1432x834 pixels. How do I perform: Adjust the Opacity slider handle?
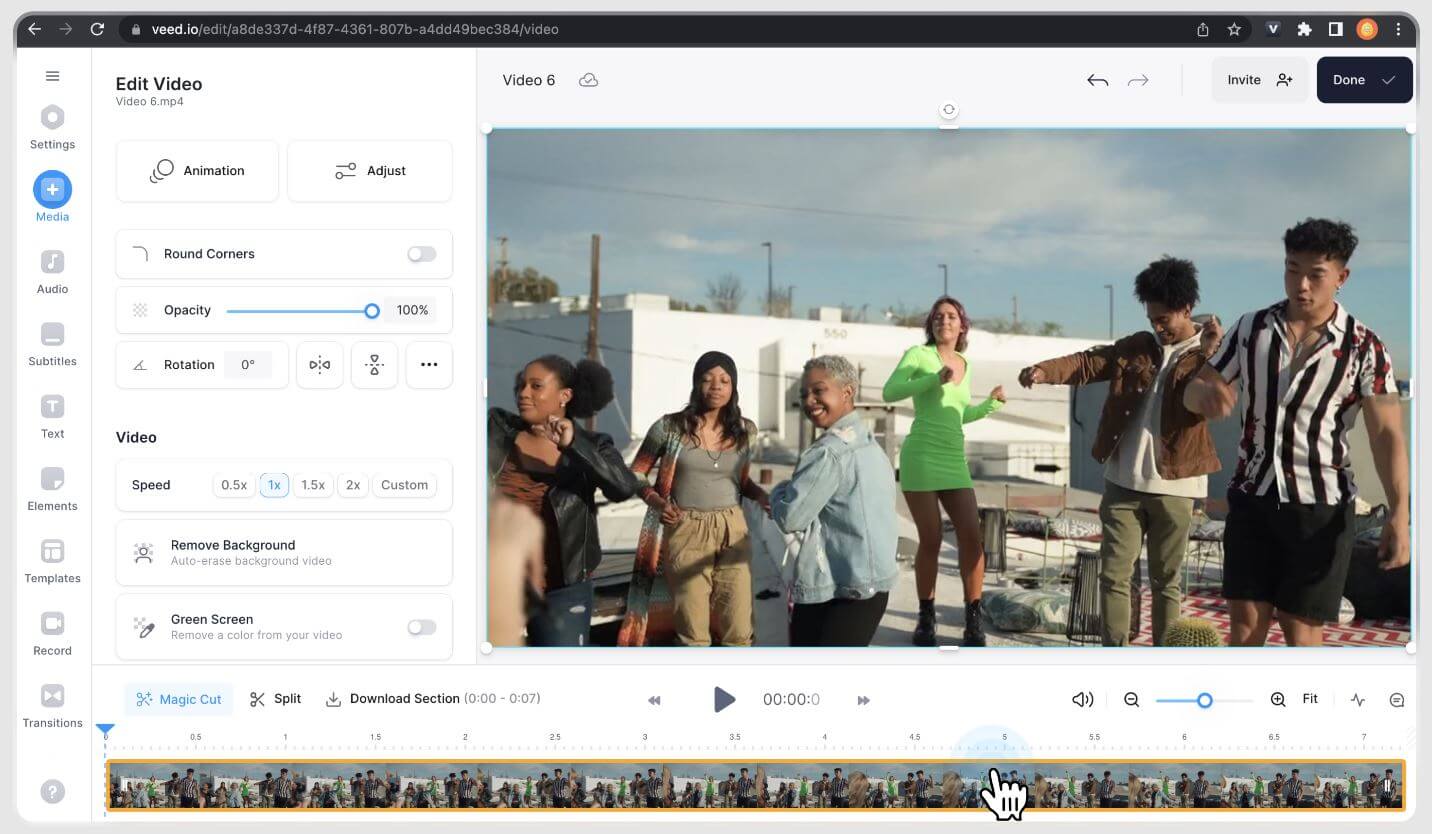click(372, 311)
